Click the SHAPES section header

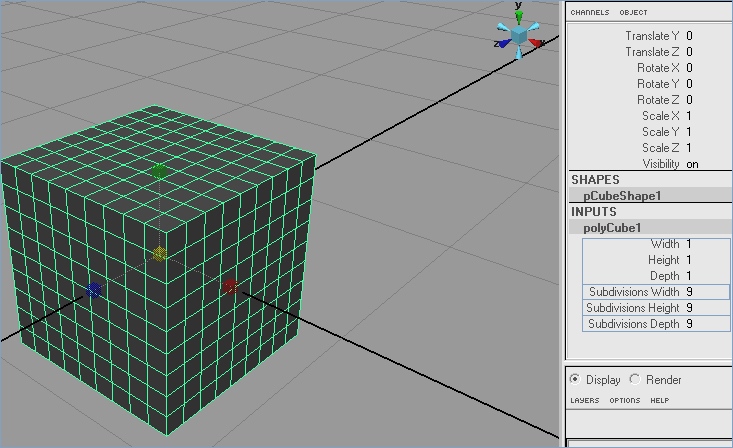point(595,180)
